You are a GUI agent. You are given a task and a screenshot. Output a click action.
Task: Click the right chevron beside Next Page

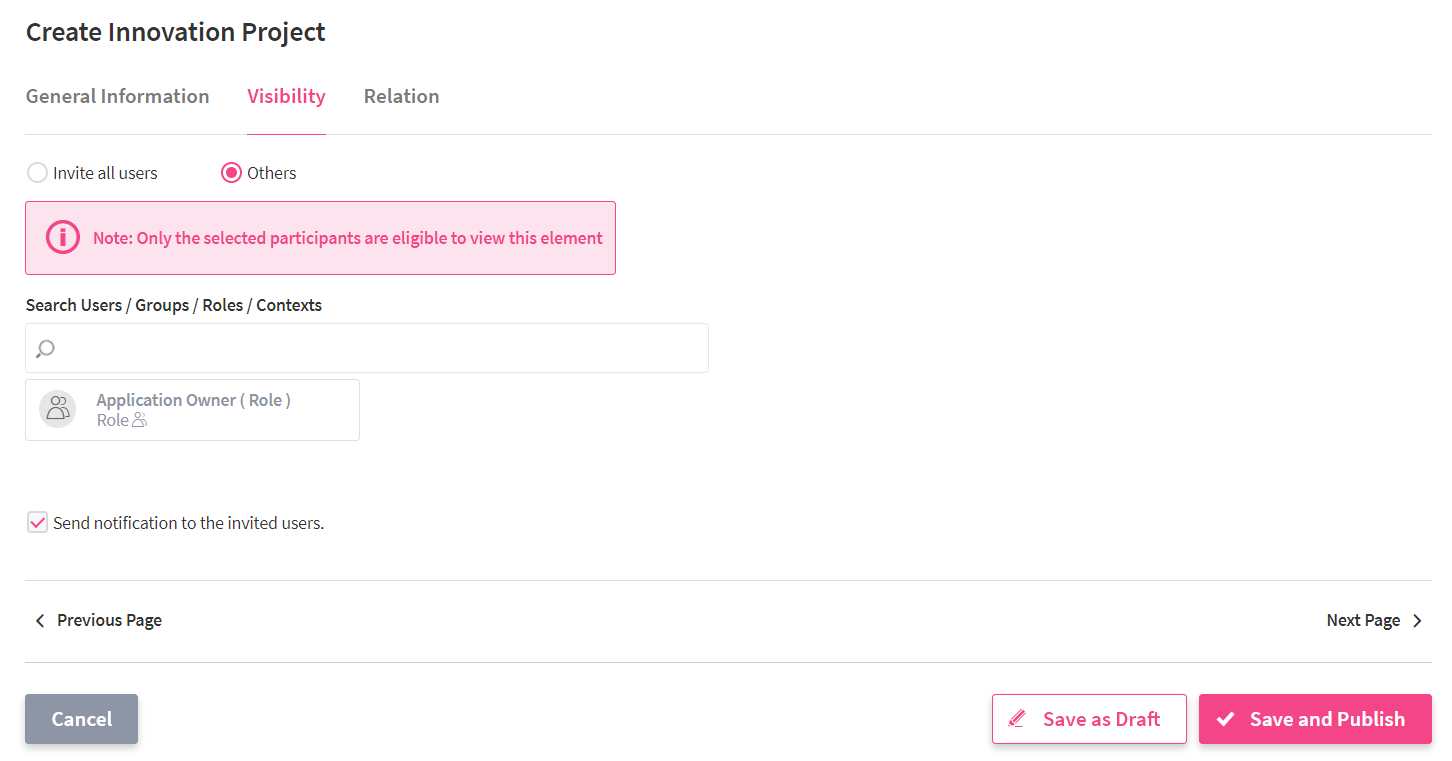[x=1417, y=621]
